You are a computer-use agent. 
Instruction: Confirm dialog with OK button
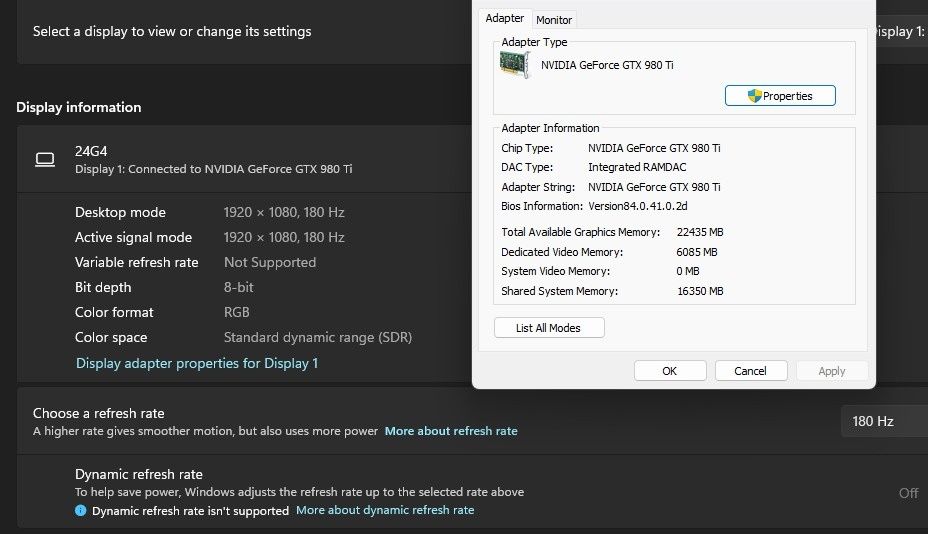click(670, 371)
